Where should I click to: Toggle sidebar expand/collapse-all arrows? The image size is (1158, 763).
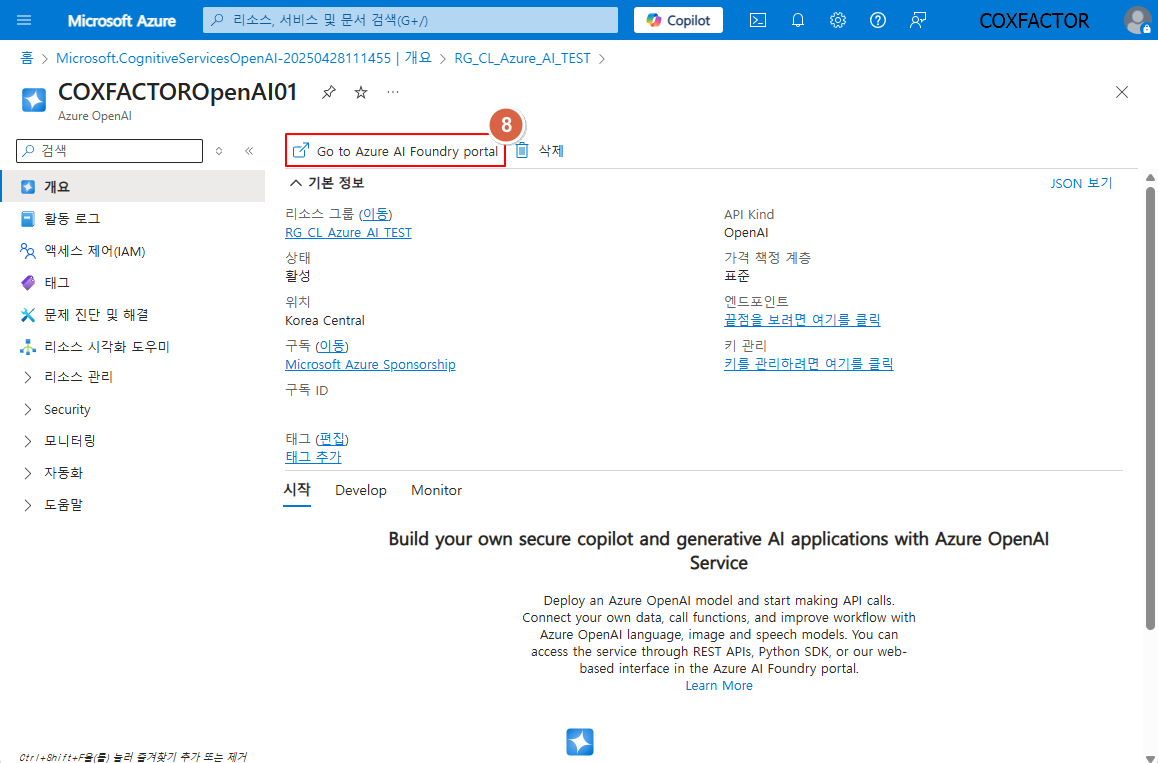pos(219,151)
